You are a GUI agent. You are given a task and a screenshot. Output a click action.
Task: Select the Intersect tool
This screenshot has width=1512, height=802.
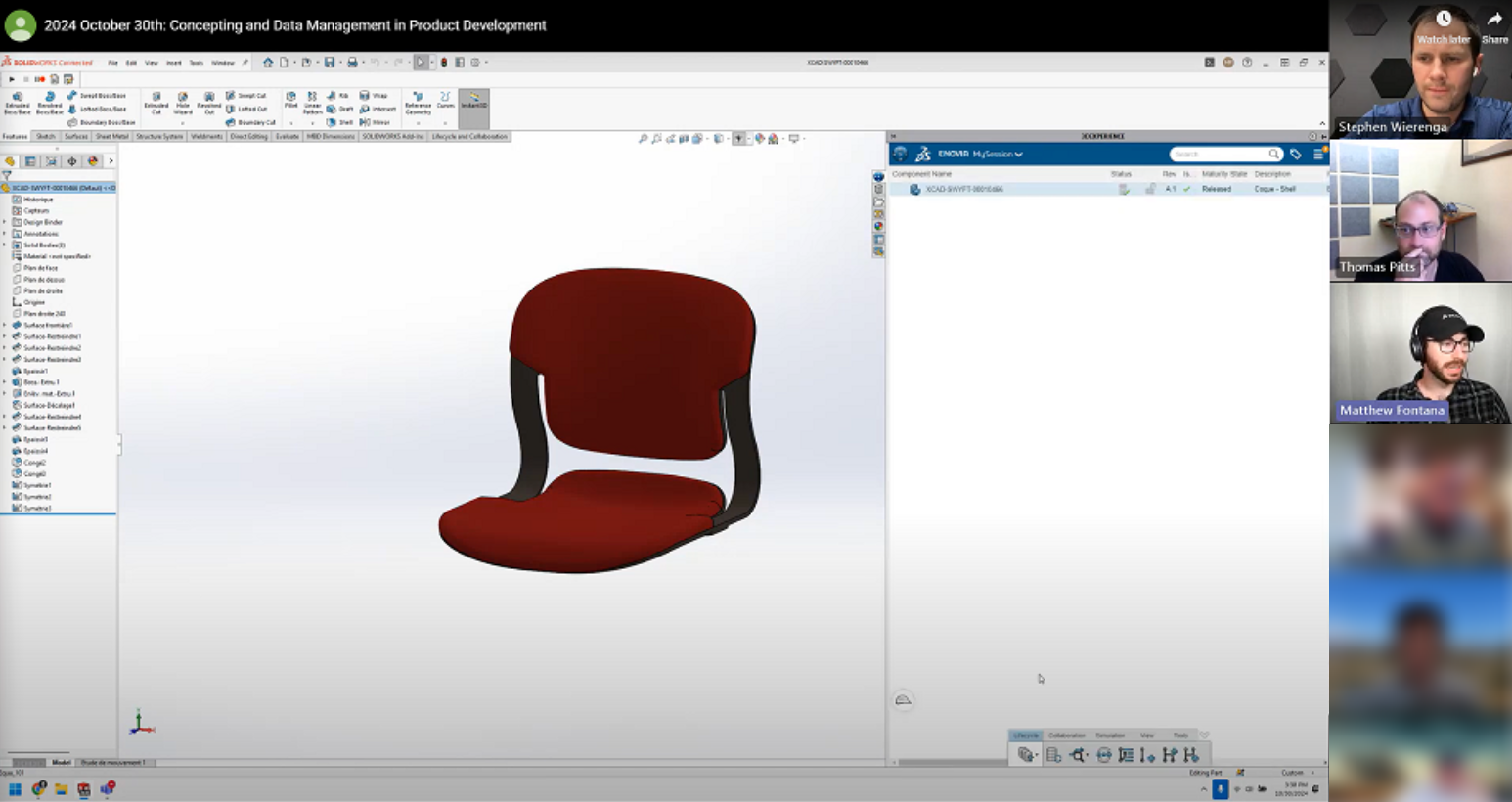378,109
